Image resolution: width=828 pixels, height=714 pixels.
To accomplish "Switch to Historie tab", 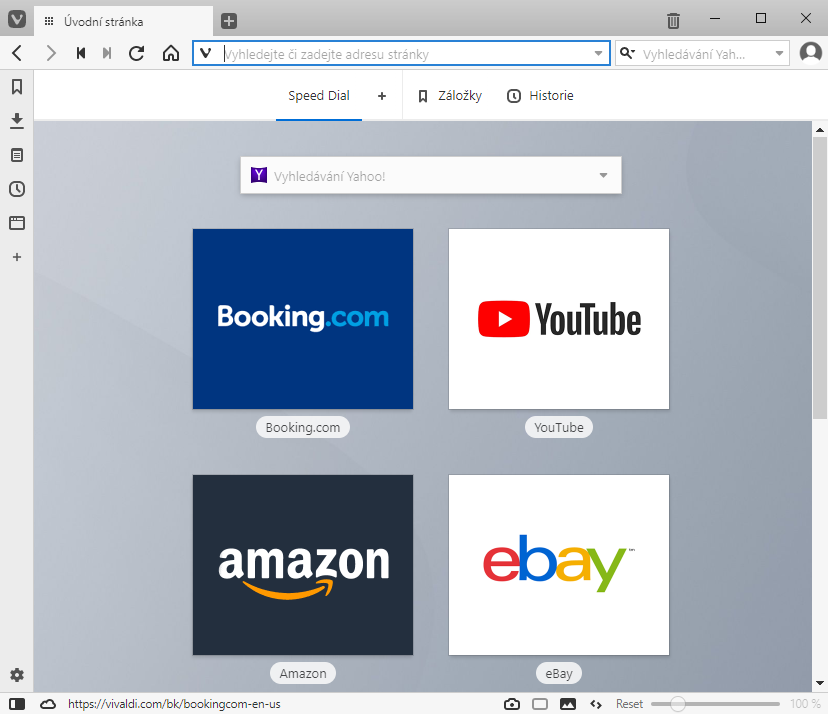I will click(540, 96).
